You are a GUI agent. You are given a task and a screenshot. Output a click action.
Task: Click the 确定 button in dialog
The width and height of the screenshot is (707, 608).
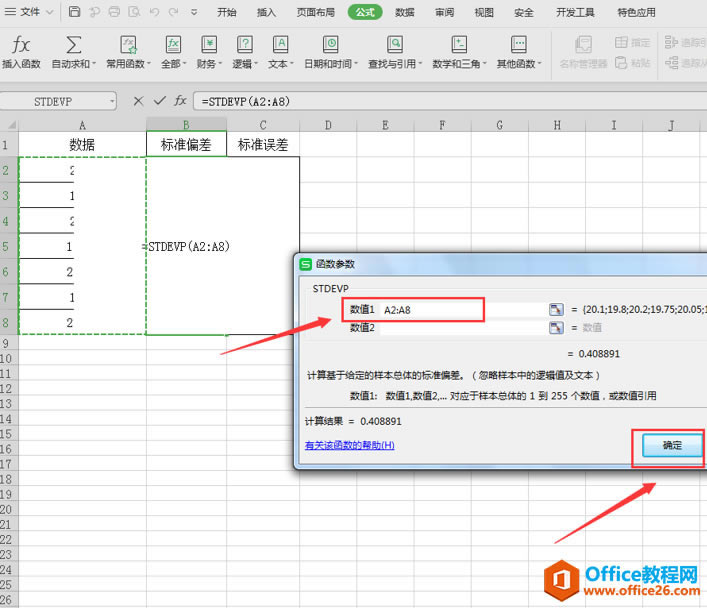672,445
